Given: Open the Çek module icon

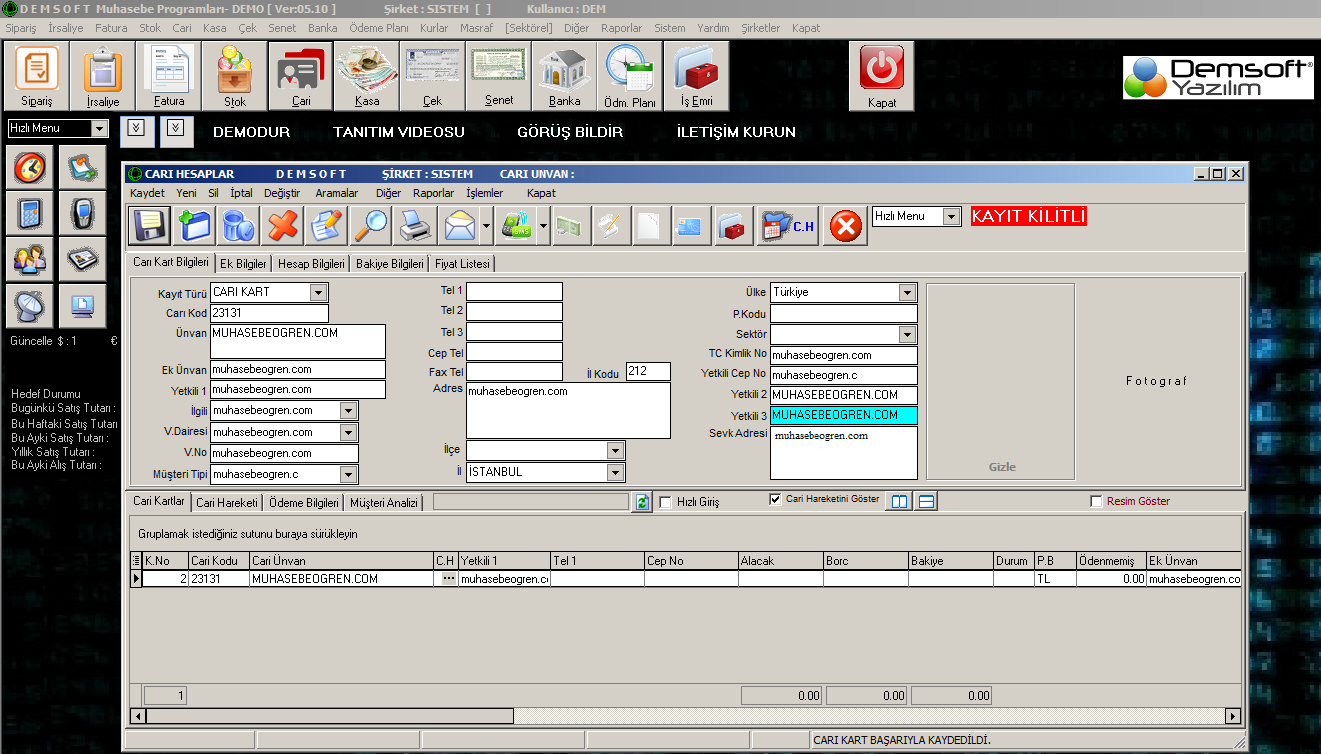Looking at the screenshot, I should pos(433,76).
